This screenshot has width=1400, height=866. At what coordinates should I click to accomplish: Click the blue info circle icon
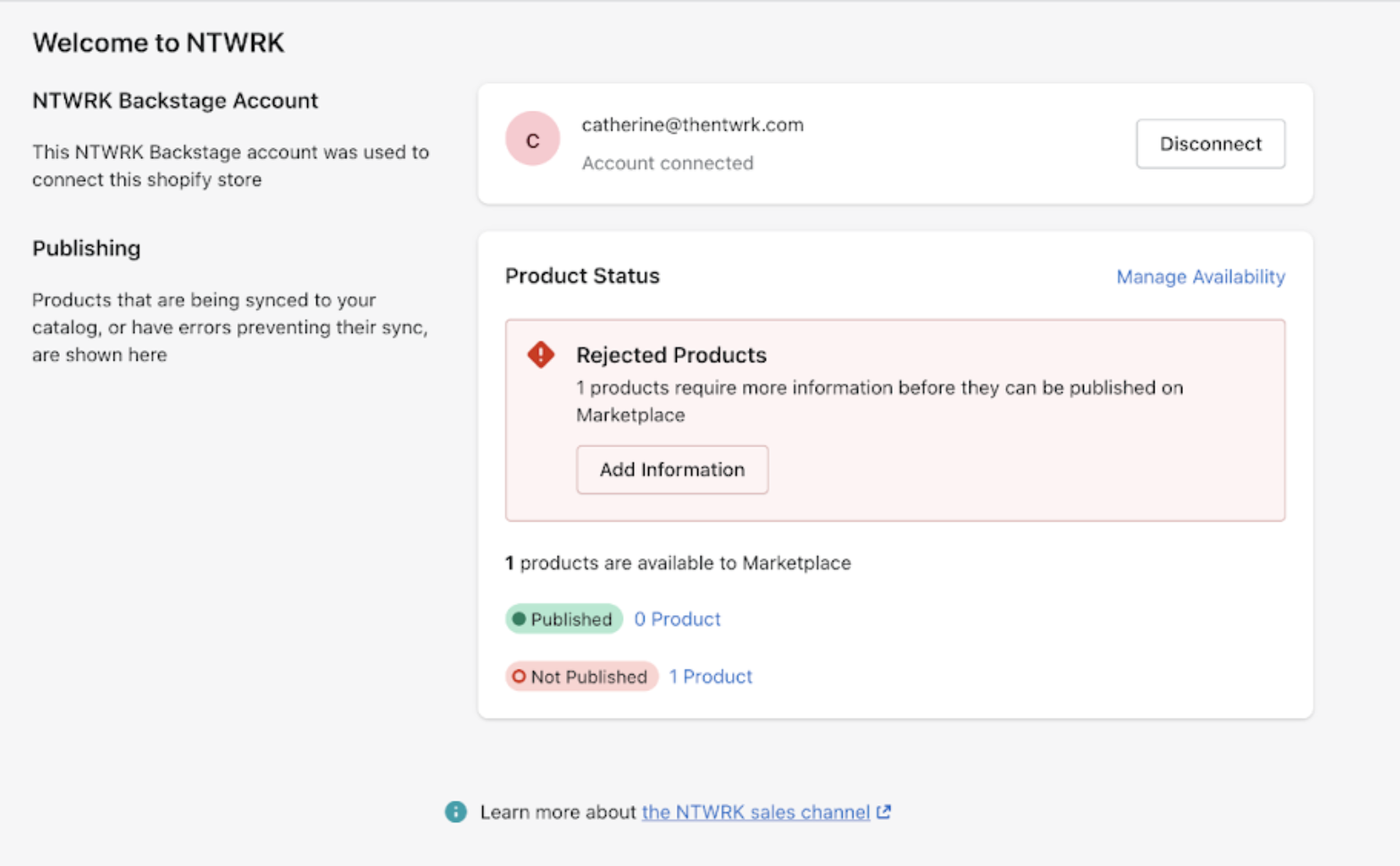coord(455,812)
